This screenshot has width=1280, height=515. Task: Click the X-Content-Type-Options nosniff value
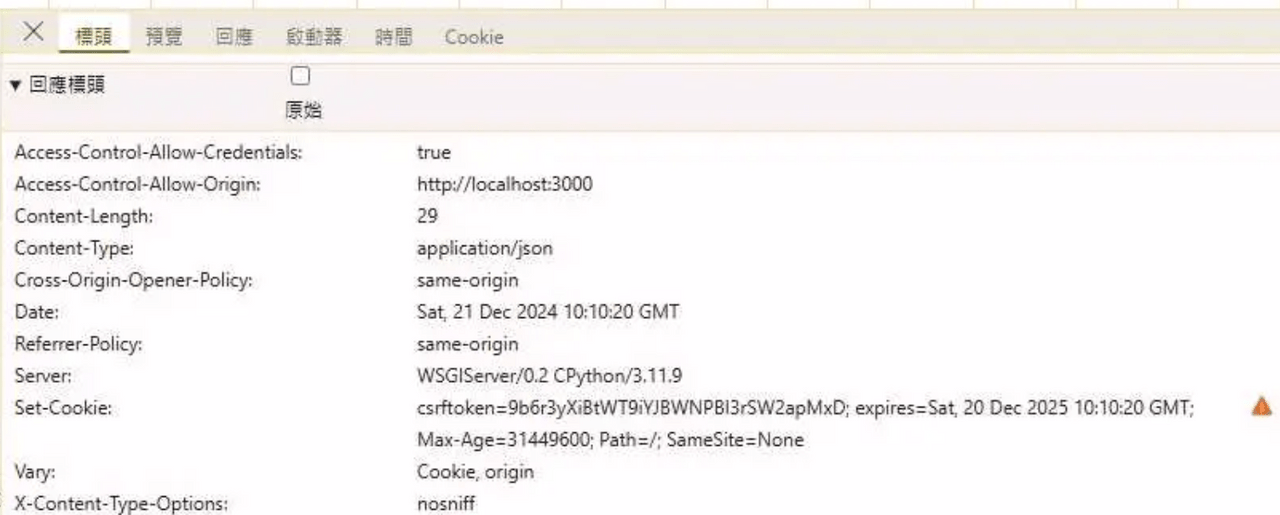[x=446, y=503]
